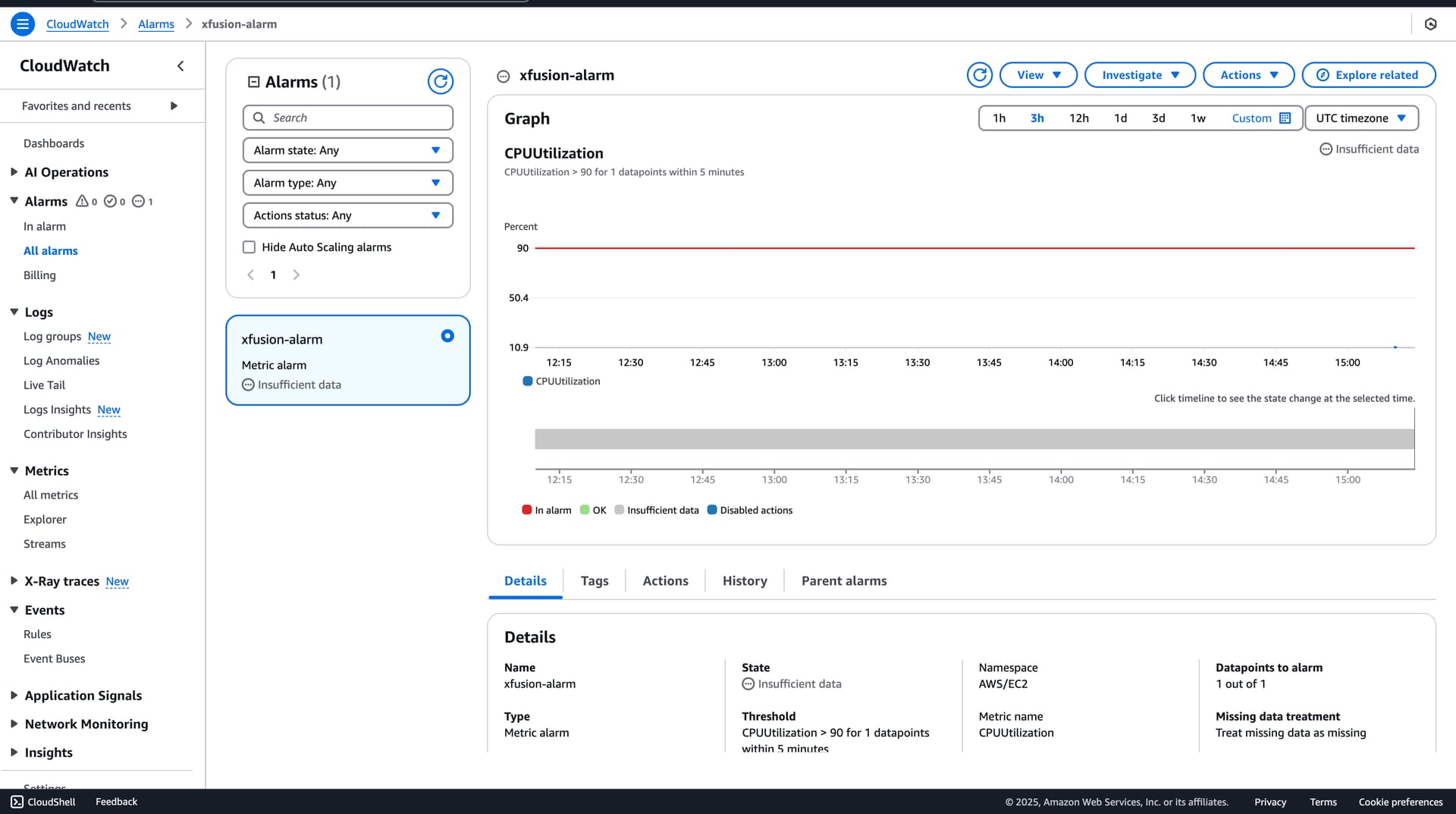Click the top-right console settings hexagon icon

(x=1430, y=24)
